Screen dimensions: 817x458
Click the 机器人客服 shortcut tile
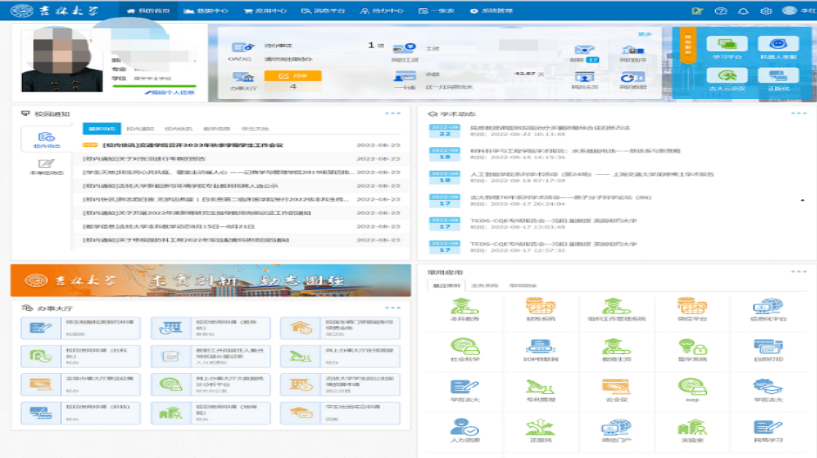coord(778,46)
